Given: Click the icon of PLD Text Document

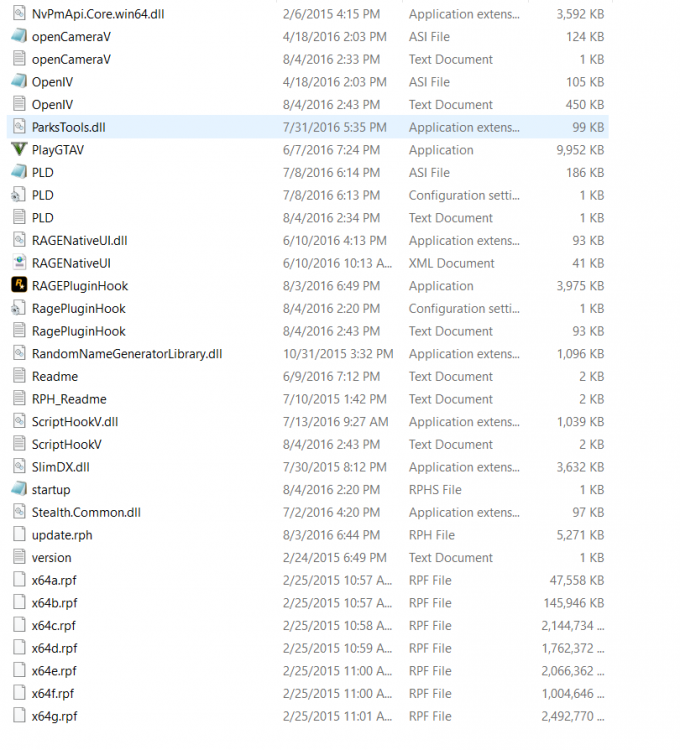Looking at the screenshot, I should click(19, 217).
